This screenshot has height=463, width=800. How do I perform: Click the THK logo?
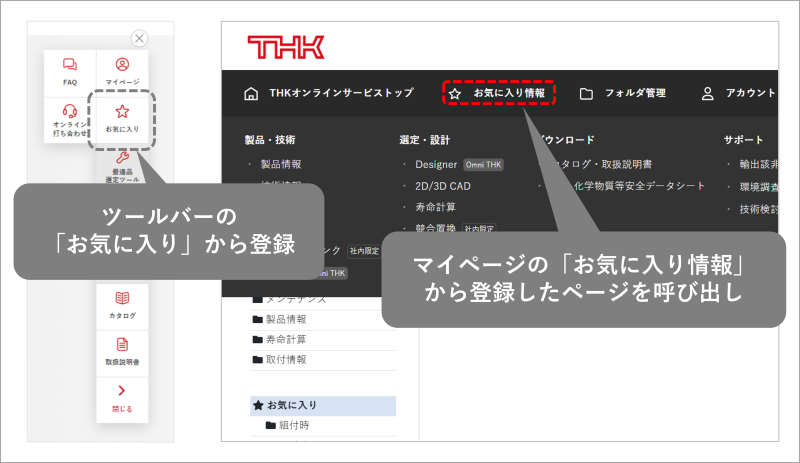(x=284, y=46)
